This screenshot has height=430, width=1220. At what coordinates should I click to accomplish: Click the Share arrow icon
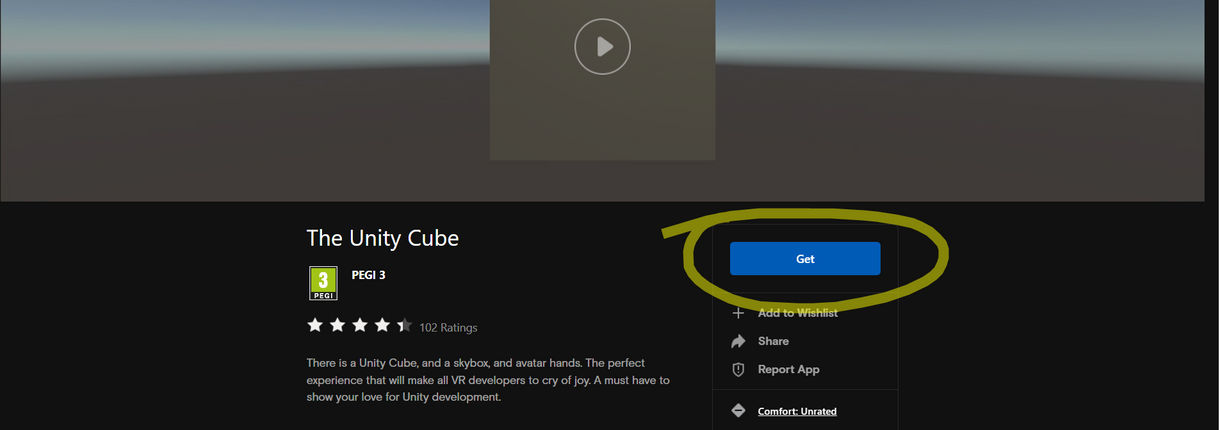(738, 341)
